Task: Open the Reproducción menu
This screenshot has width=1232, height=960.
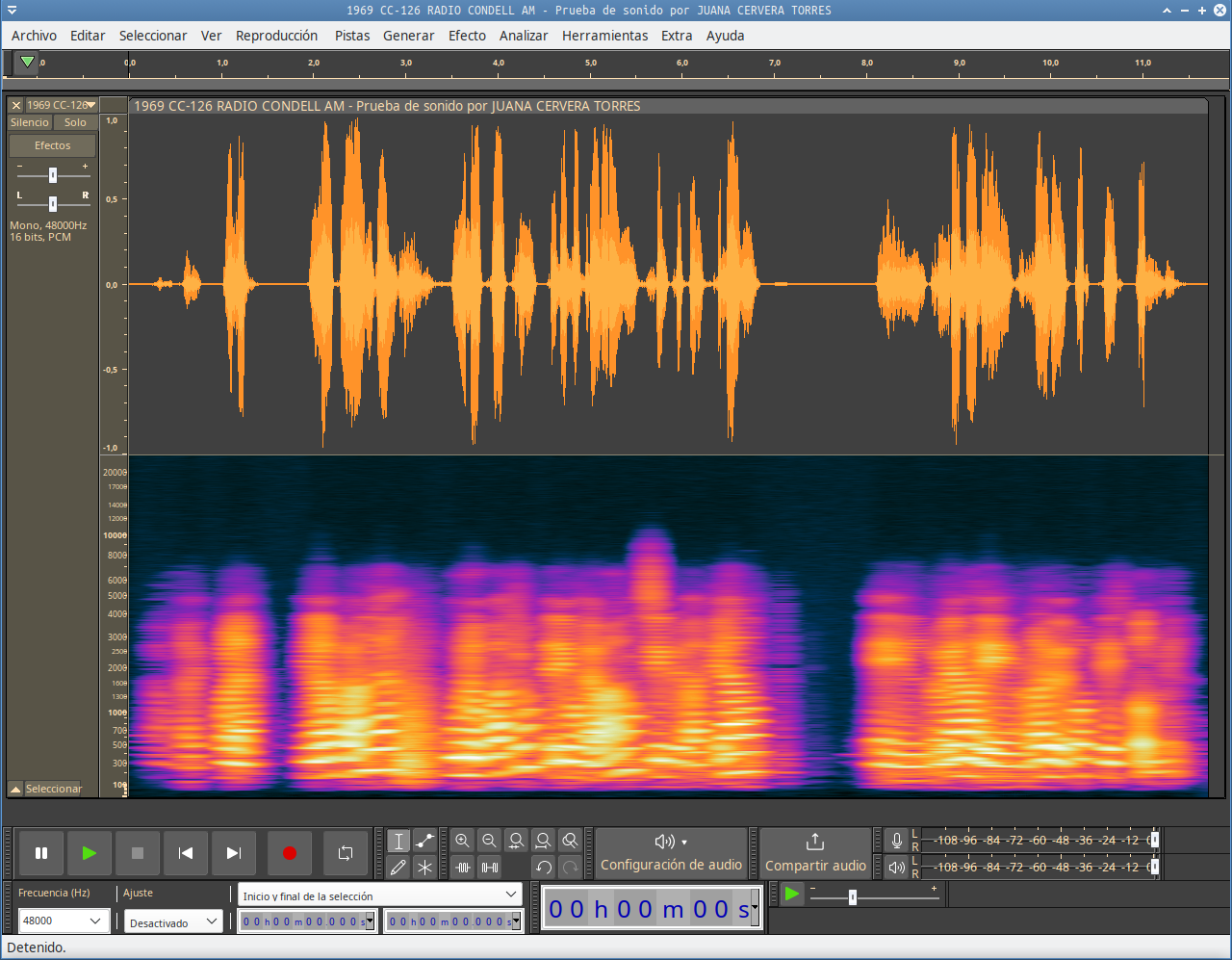Action: pos(276,36)
